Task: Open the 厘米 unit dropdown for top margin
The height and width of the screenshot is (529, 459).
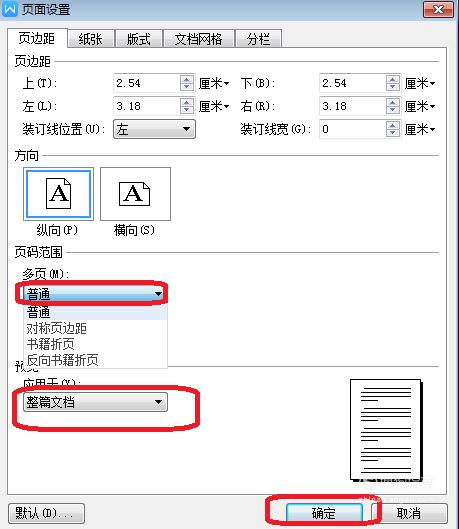Action: (214, 83)
